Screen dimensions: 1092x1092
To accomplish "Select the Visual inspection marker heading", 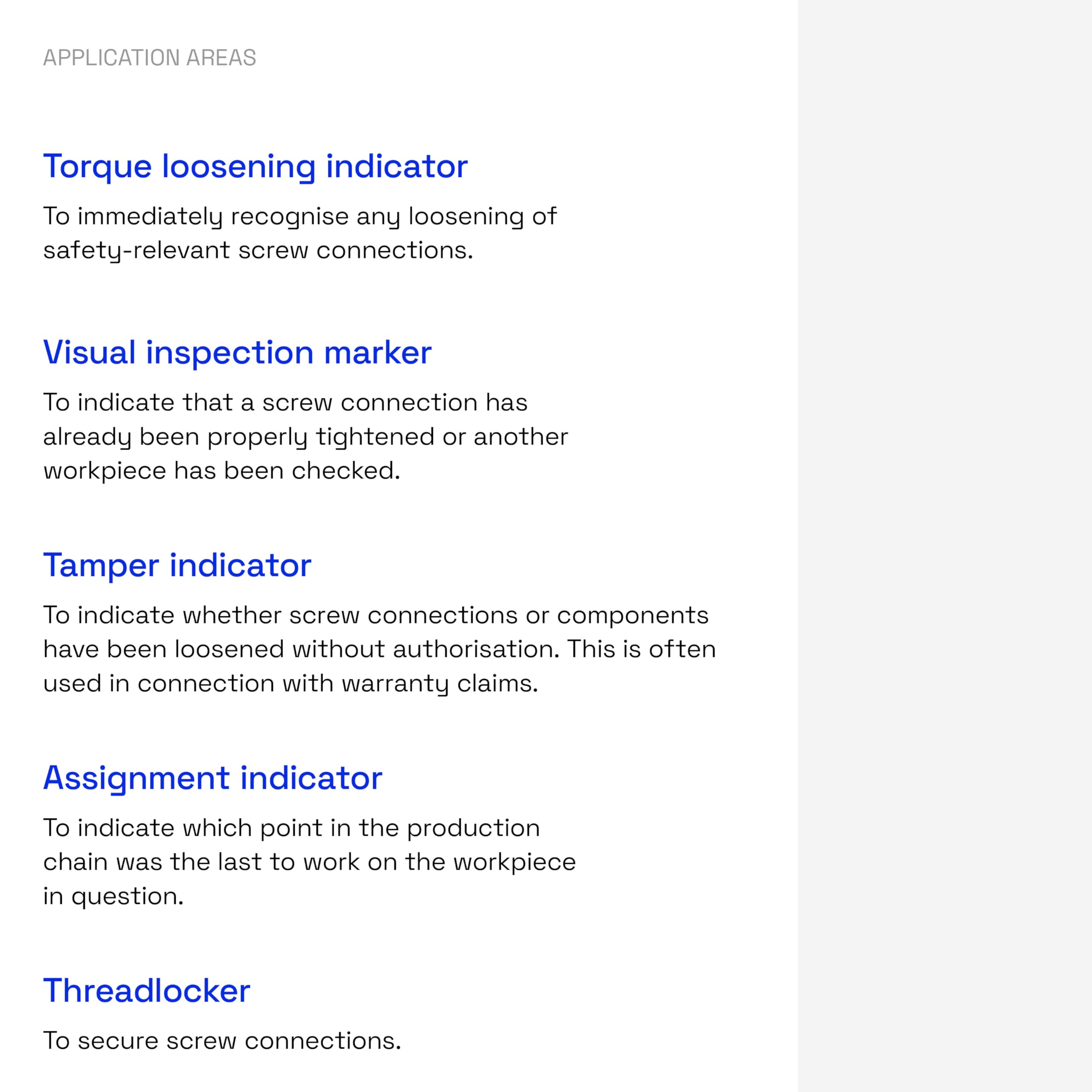I will click(237, 352).
